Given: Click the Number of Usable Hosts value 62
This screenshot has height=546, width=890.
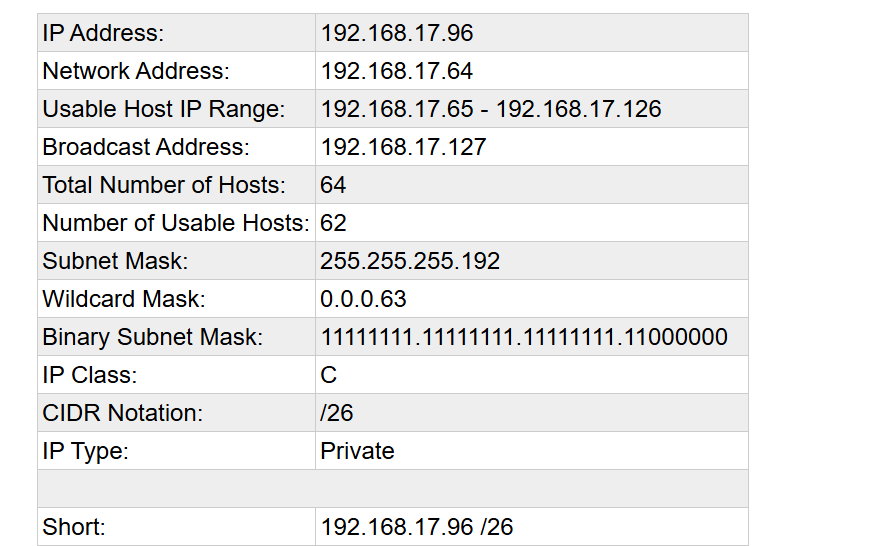Looking at the screenshot, I should click(333, 223).
